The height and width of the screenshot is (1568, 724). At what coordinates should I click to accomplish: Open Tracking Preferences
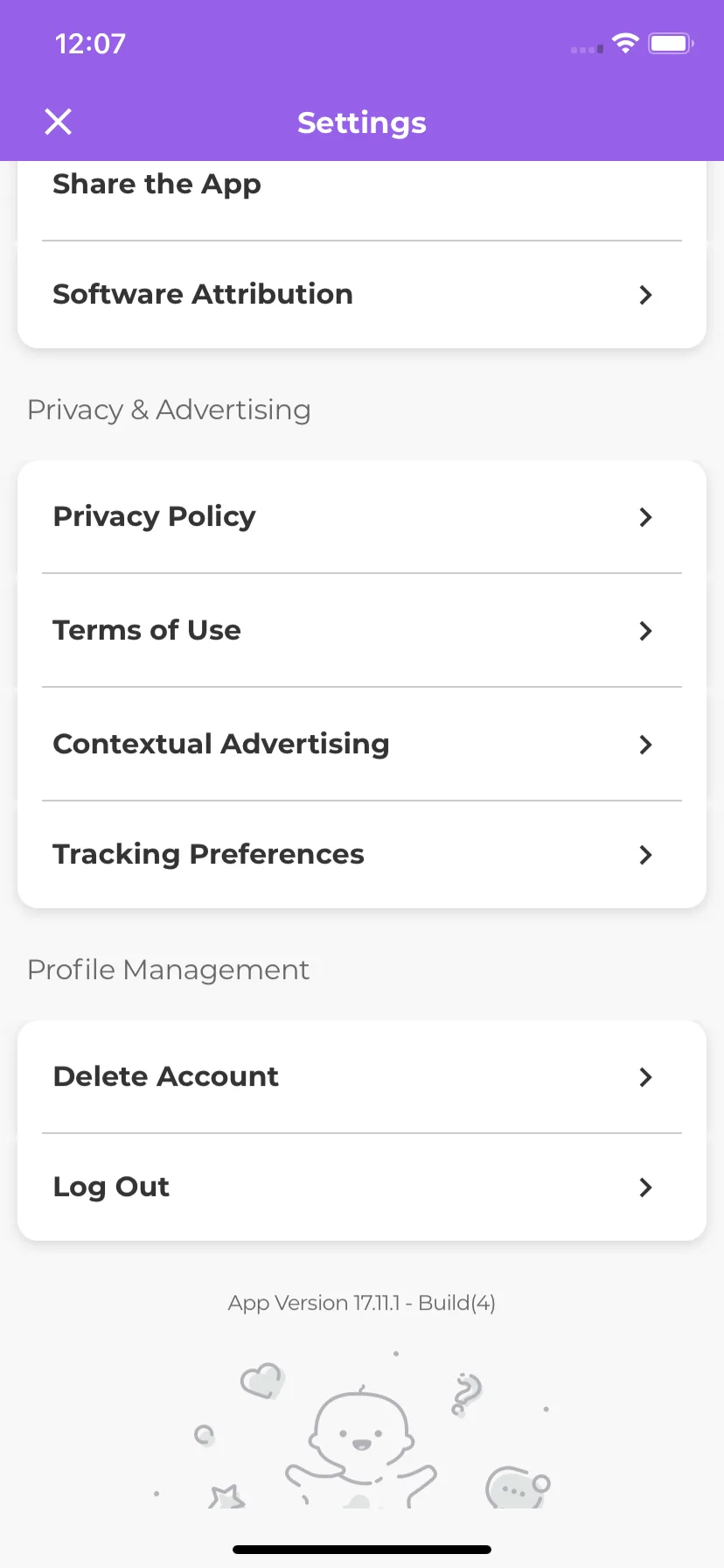362,855
